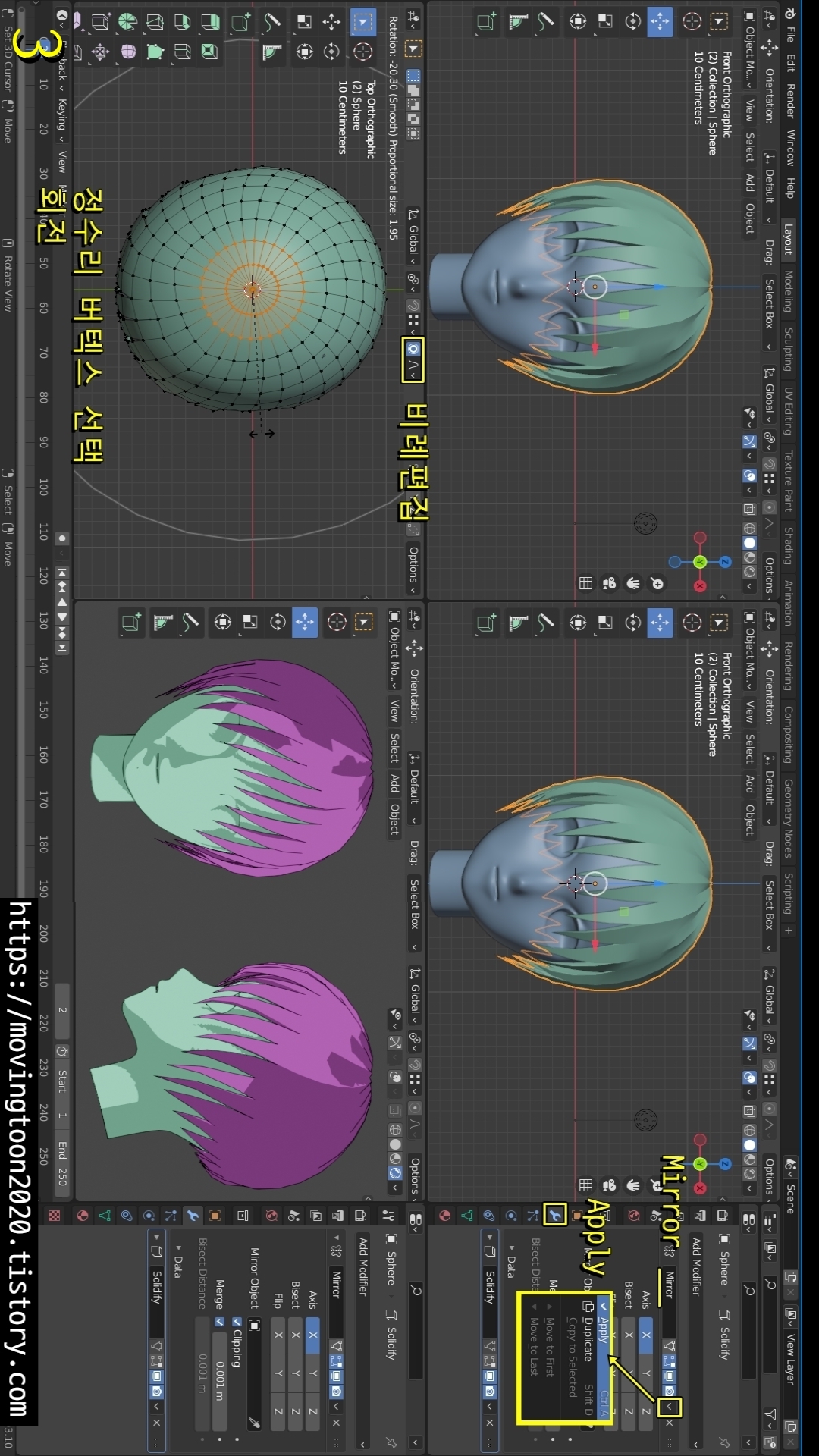
Task: Open the Help menu
Action: tap(790, 189)
